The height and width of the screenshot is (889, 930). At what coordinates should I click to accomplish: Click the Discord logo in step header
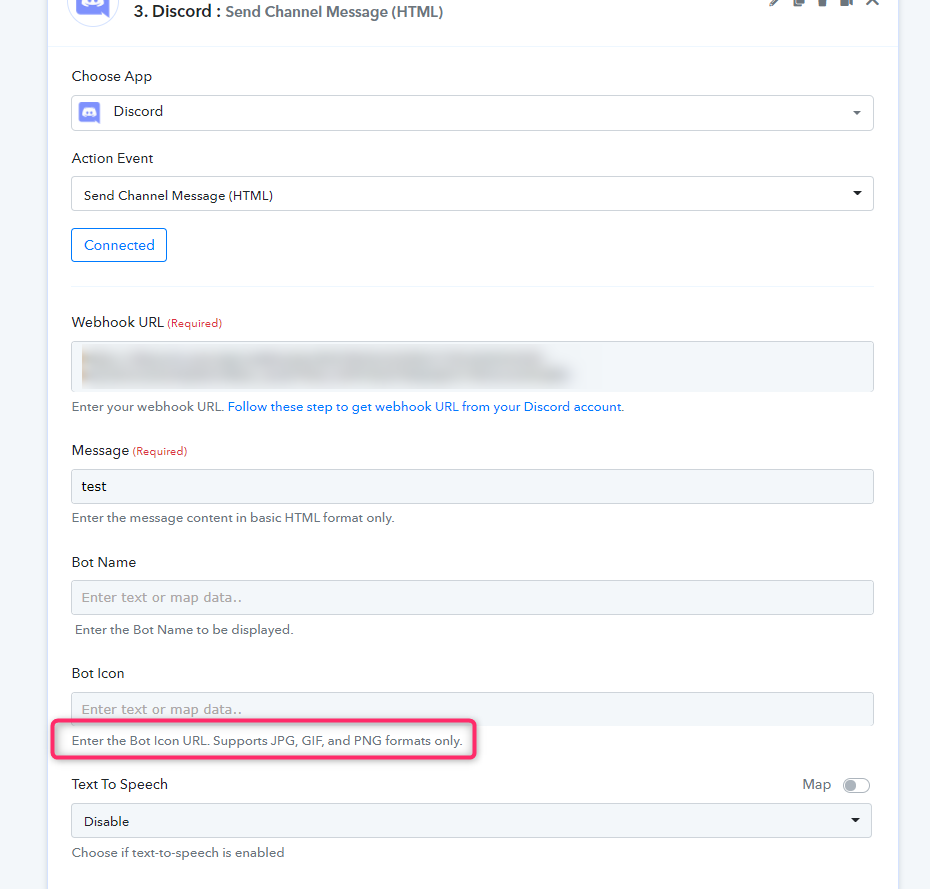[93, 8]
